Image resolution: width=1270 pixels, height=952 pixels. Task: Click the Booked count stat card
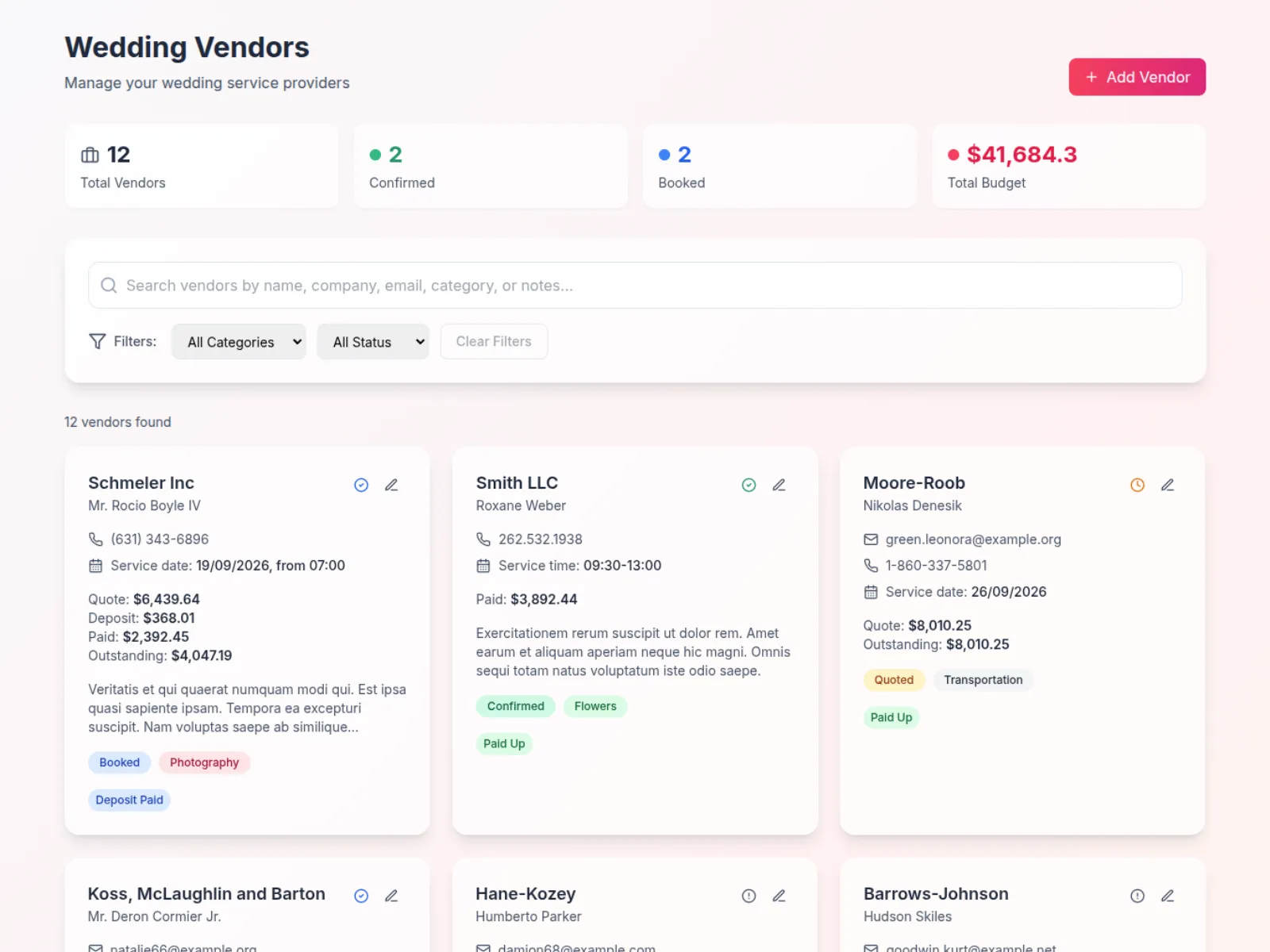pyautogui.click(x=779, y=166)
